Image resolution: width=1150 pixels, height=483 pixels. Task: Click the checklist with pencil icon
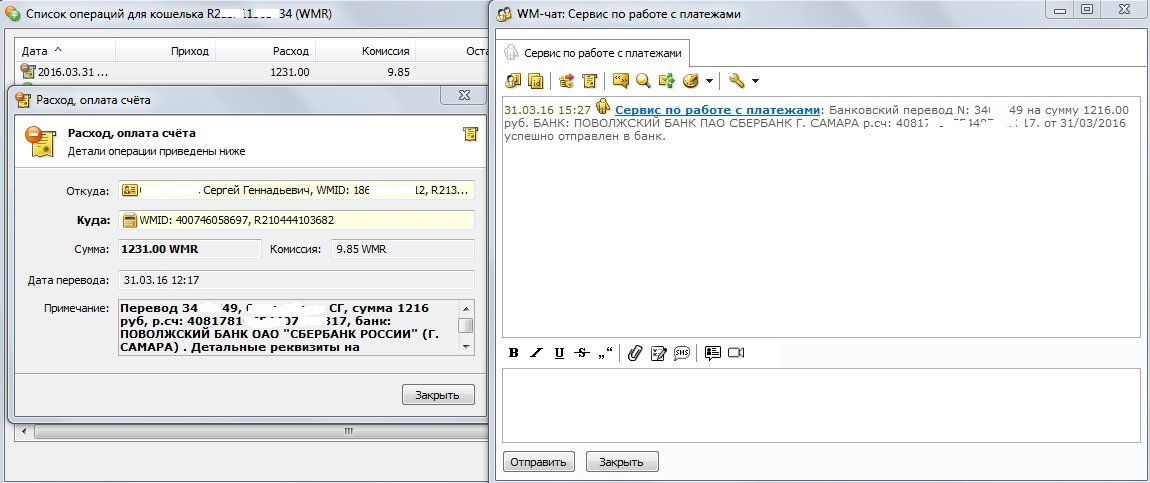tap(658, 353)
